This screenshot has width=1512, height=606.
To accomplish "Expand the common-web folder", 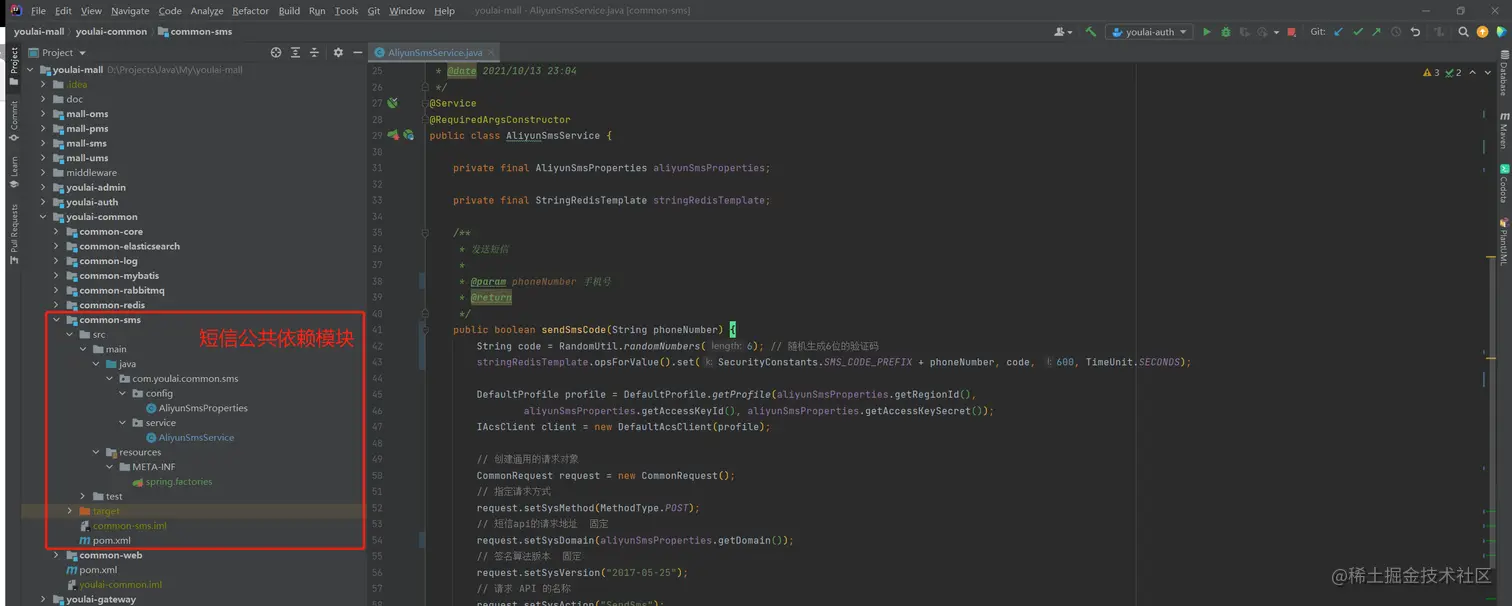I will (56, 555).
